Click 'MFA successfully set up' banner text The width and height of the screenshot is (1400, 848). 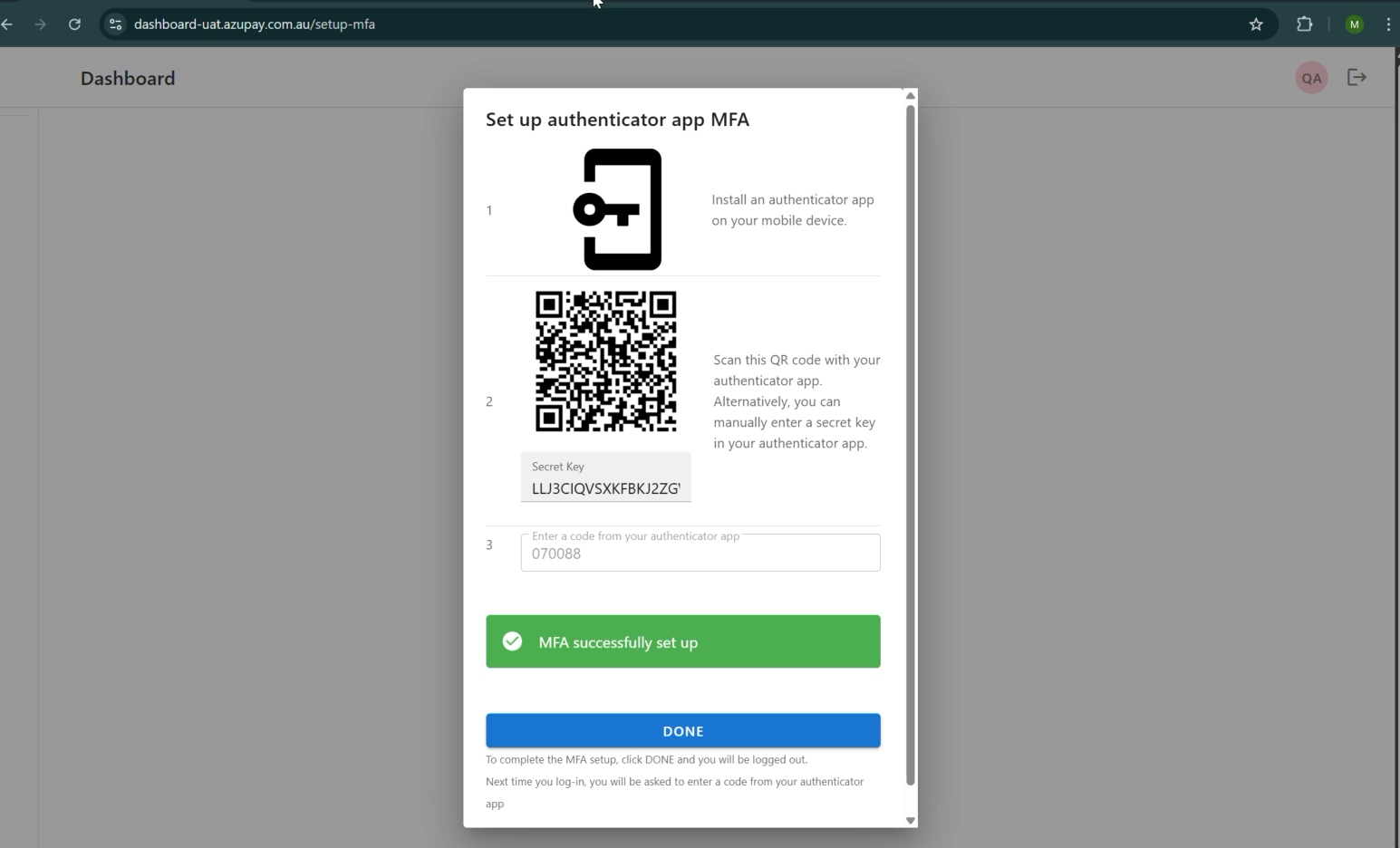coord(618,642)
